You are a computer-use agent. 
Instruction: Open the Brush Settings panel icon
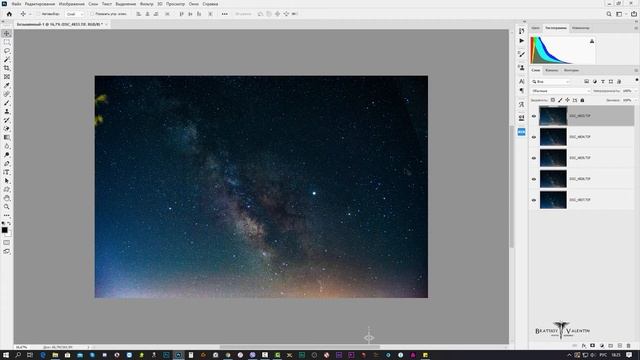[x=521, y=54]
